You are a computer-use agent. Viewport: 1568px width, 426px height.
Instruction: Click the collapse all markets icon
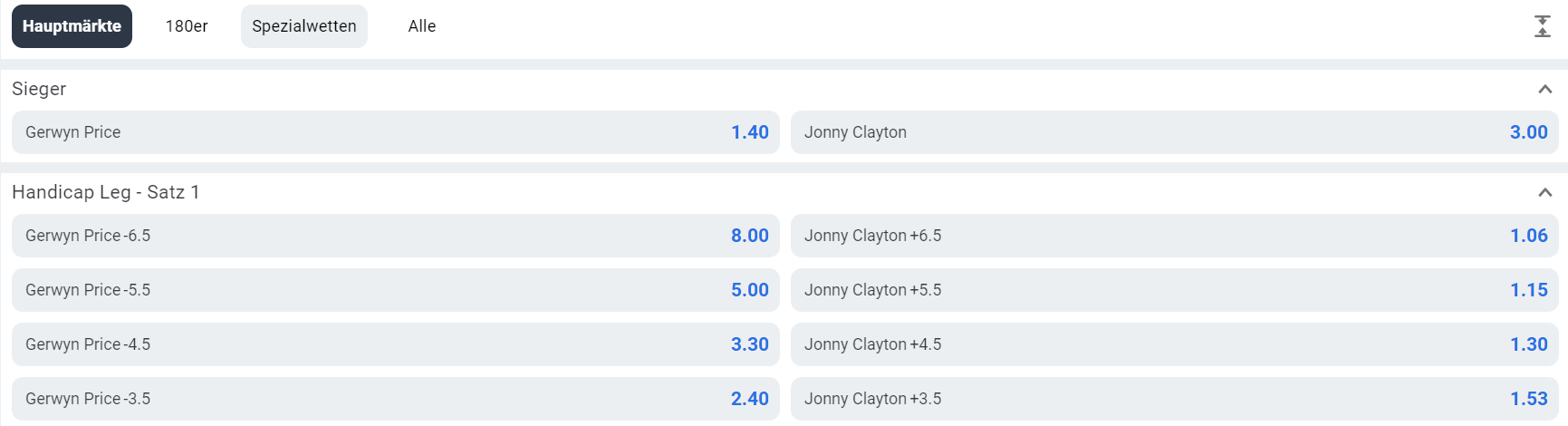point(1542,26)
